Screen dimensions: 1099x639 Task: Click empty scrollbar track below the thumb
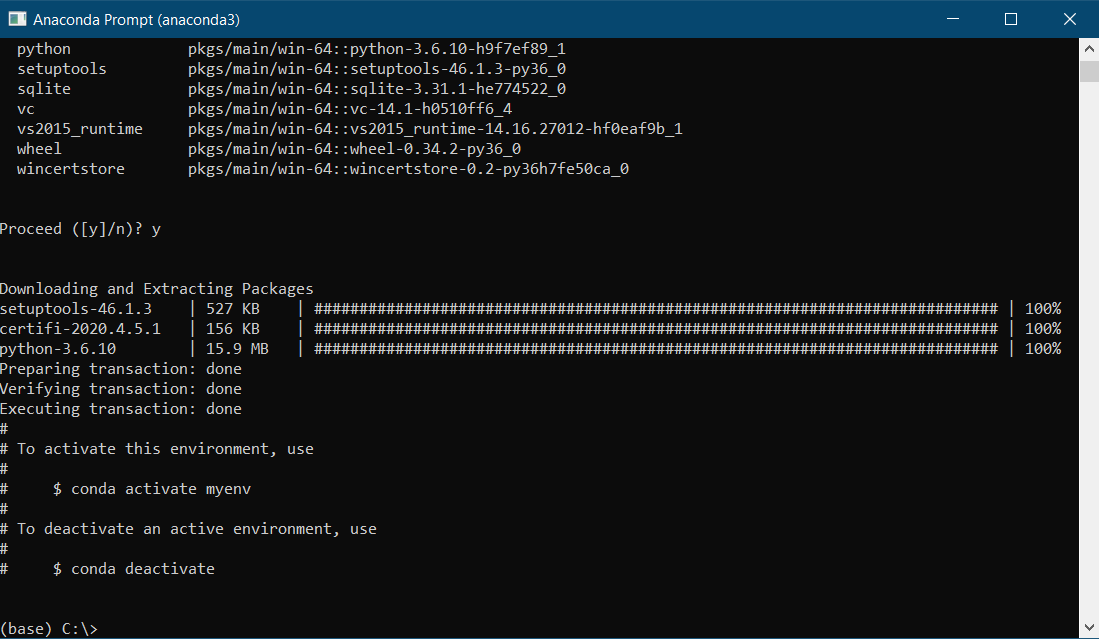1089,350
